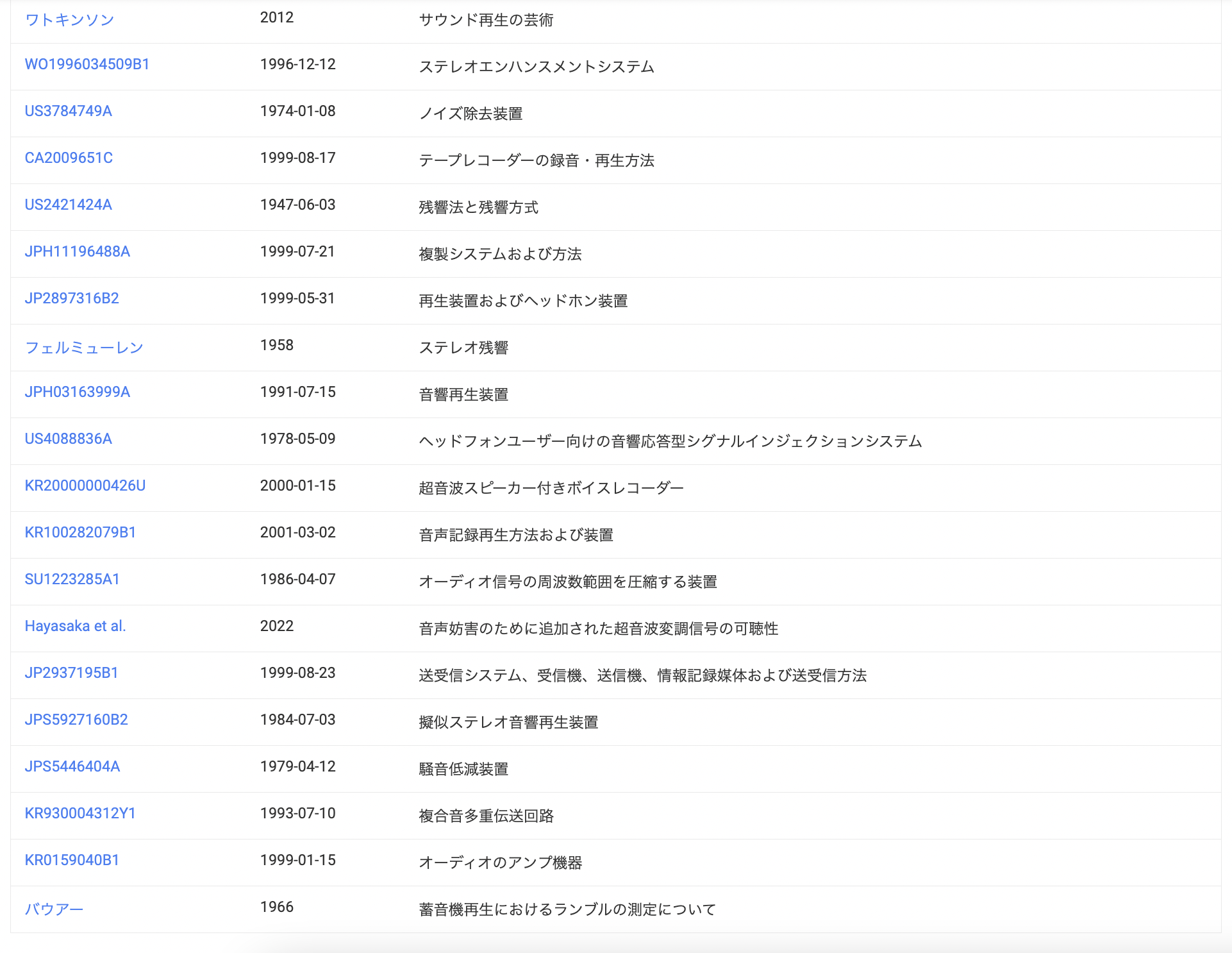Open patent JP2937195B1

click(72, 673)
